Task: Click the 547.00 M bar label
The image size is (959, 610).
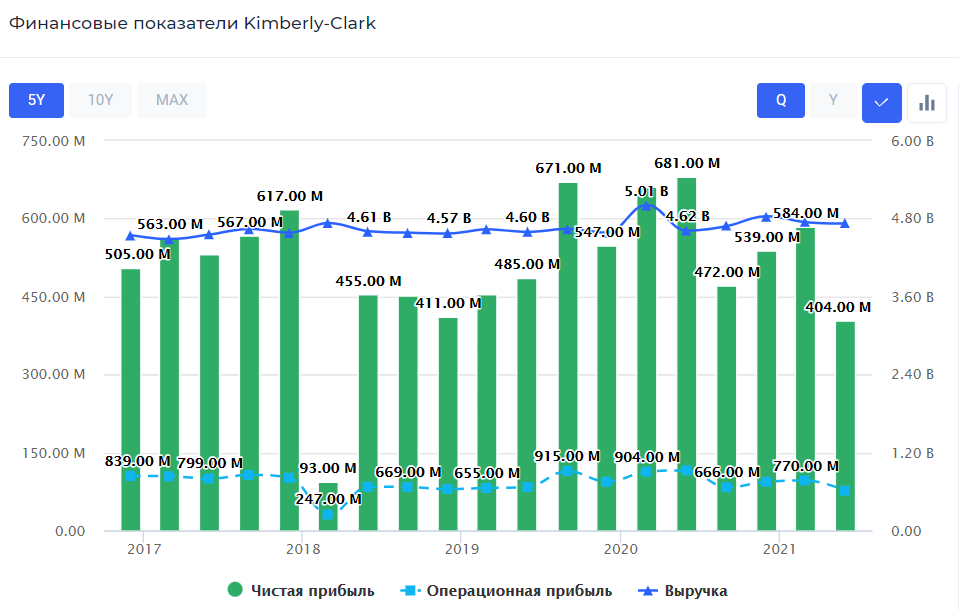Action: pos(607,232)
